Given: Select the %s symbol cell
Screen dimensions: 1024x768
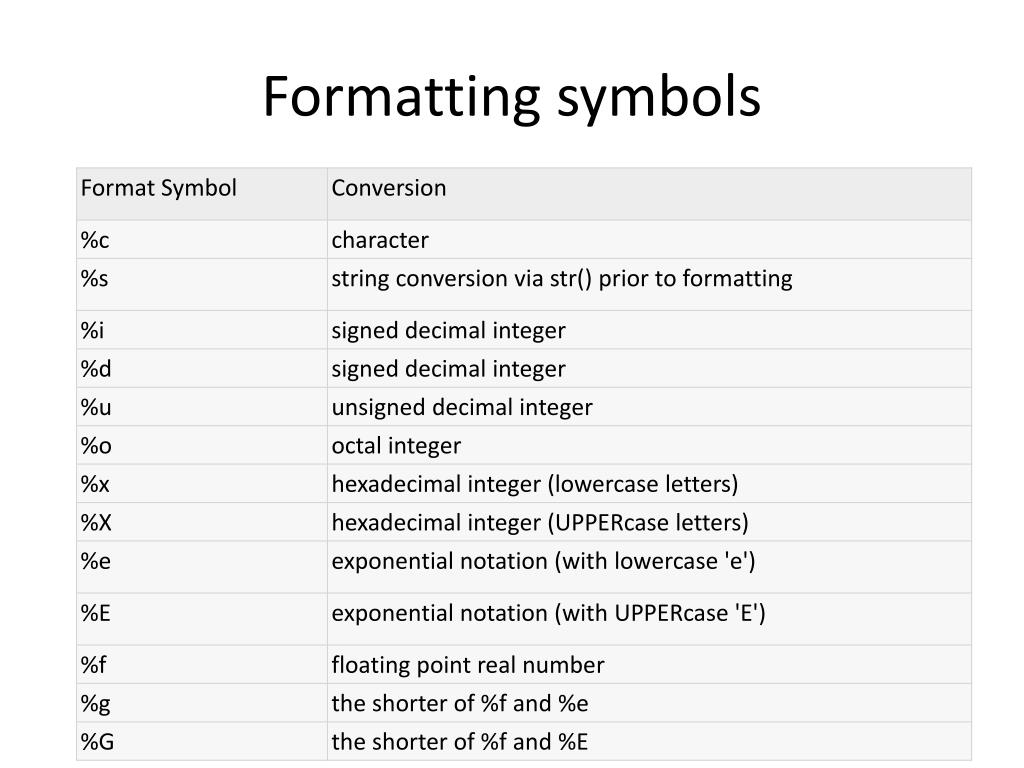Looking at the screenshot, I should point(202,285).
